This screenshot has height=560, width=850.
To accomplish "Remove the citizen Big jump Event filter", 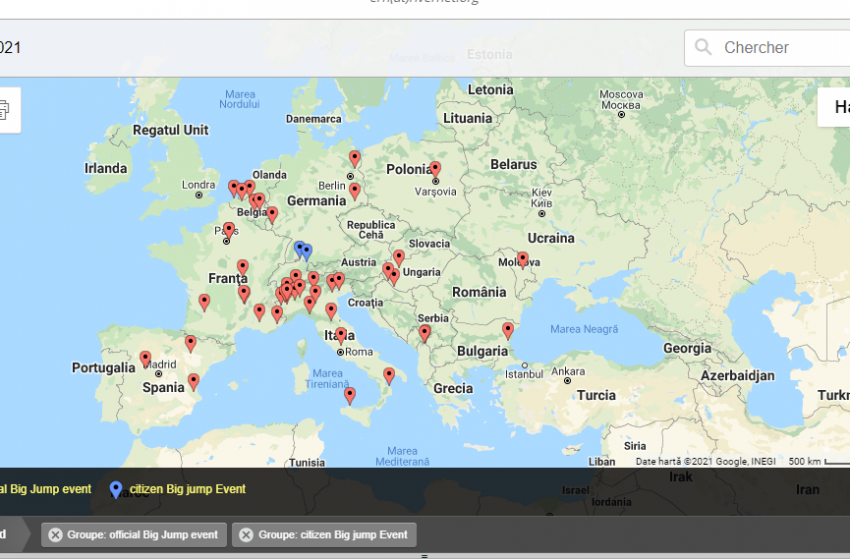I will 246,535.
